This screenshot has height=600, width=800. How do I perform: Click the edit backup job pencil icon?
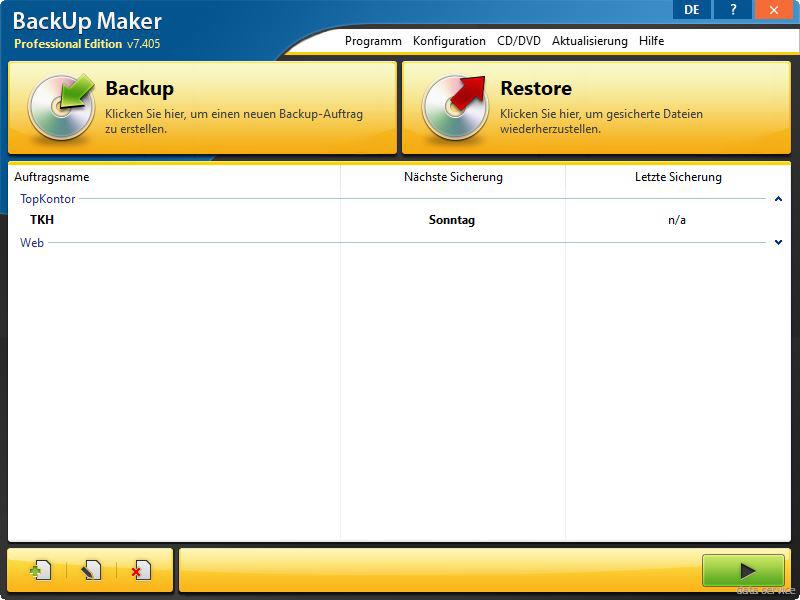click(x=91, y=570)
